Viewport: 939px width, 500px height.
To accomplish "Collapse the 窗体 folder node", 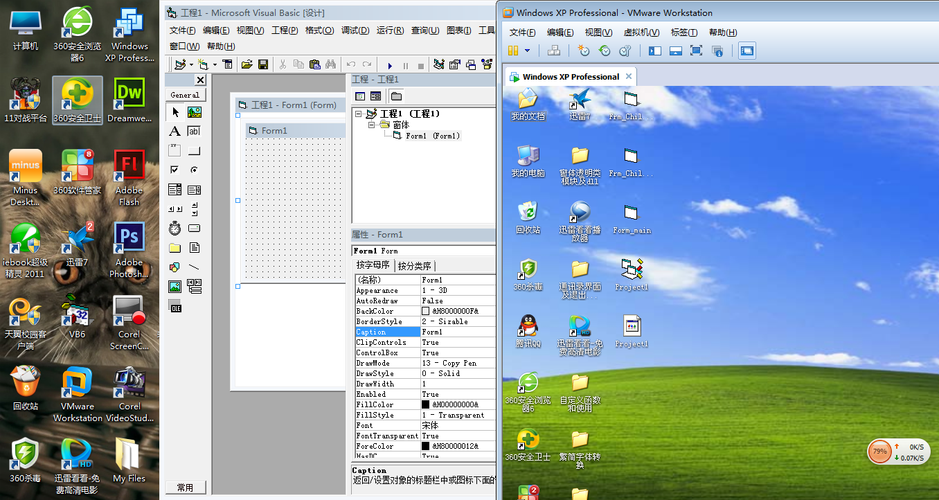I will [x=371, y=125].
